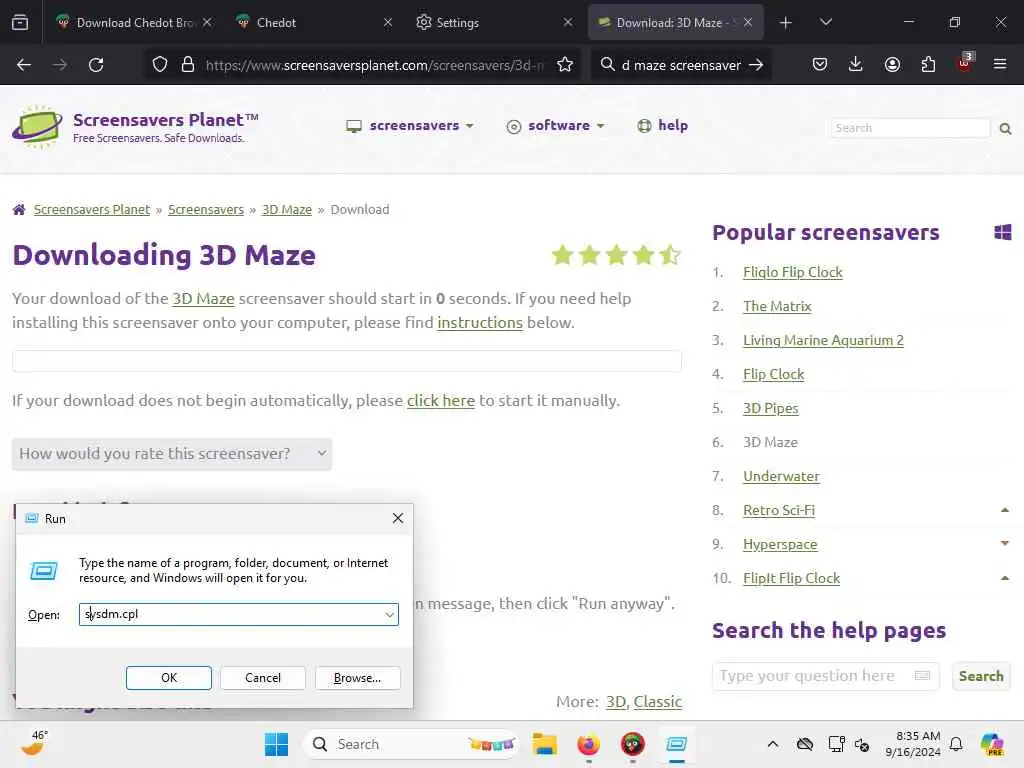This screenshot has width=1024, height=768.
Task: Open the Chedot browser taskbar icon
Action: (632, 744)
